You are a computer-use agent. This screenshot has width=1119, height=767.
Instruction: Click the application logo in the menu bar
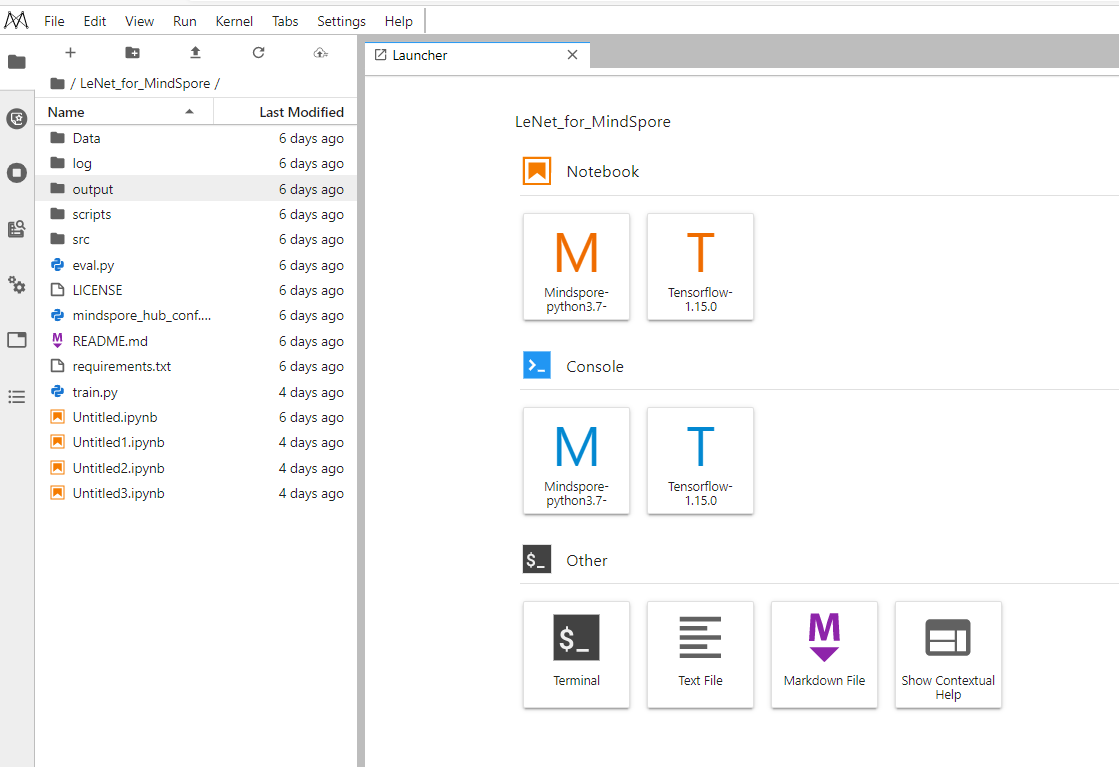(x=16, y=21)
